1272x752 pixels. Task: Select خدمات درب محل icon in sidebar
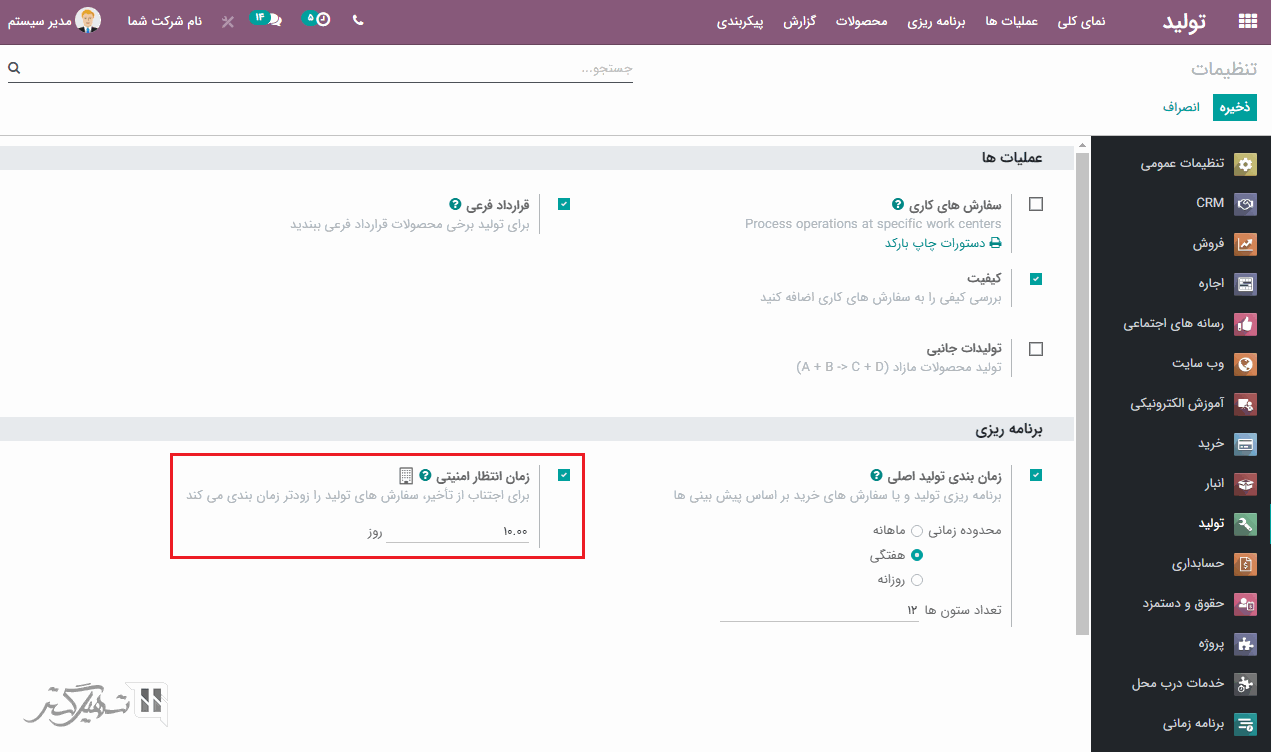[x=1245, y=684]
